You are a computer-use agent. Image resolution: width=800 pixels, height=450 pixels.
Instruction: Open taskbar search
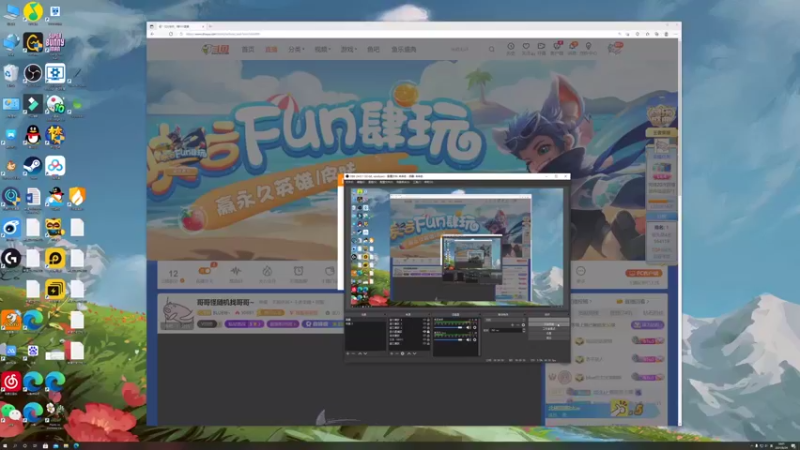pos(15,445)
